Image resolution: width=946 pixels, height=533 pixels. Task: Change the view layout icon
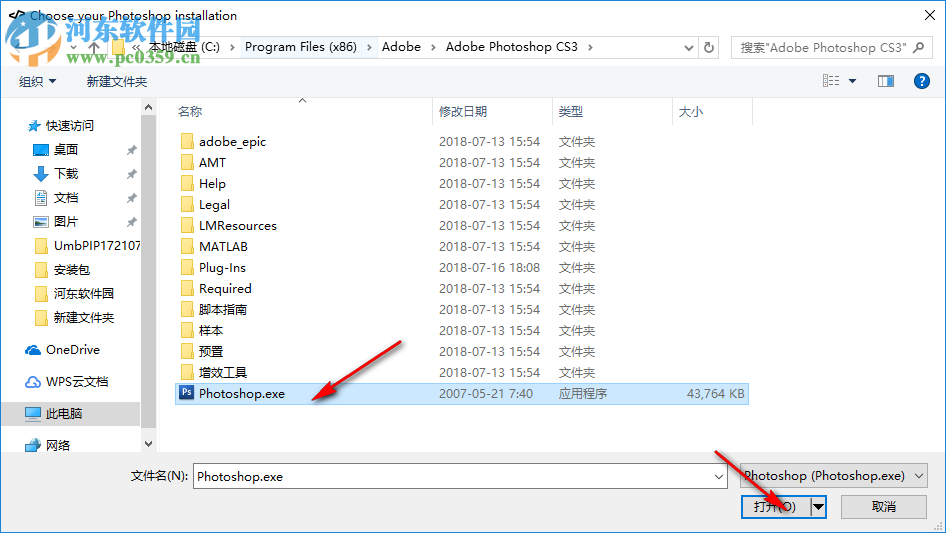click(831, 81)
